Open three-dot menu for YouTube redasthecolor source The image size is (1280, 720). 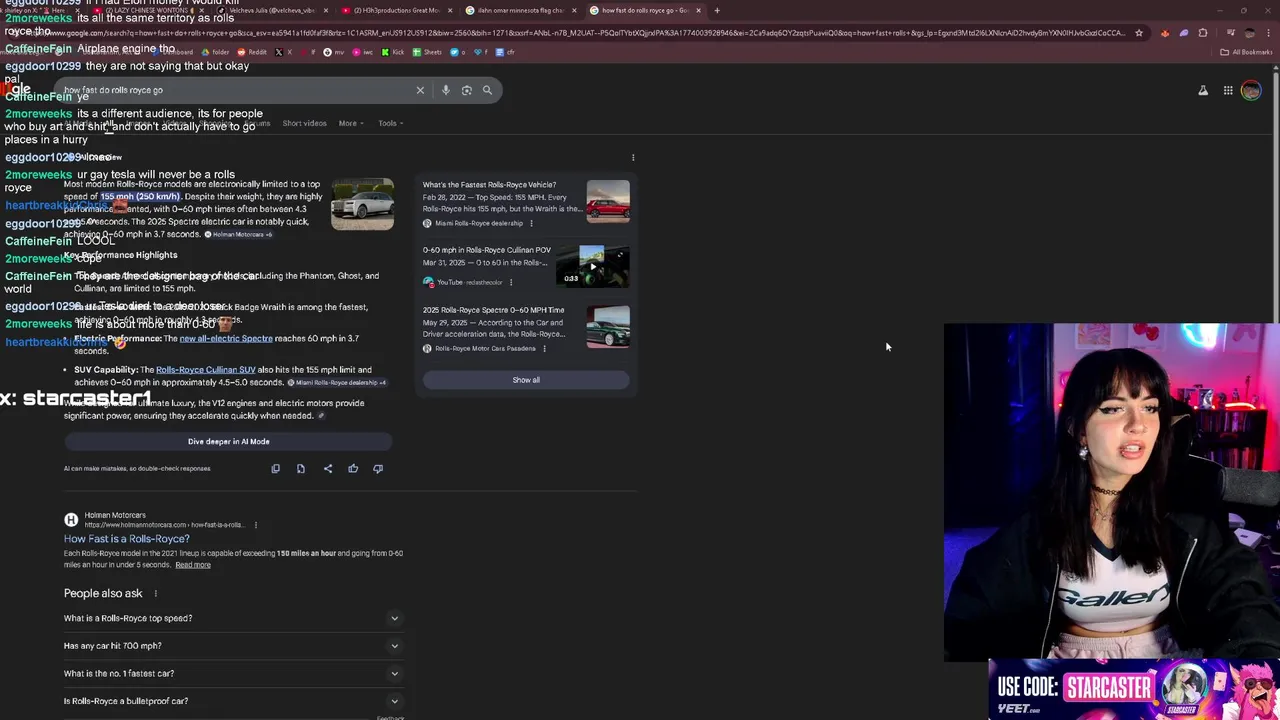(511, 282)
